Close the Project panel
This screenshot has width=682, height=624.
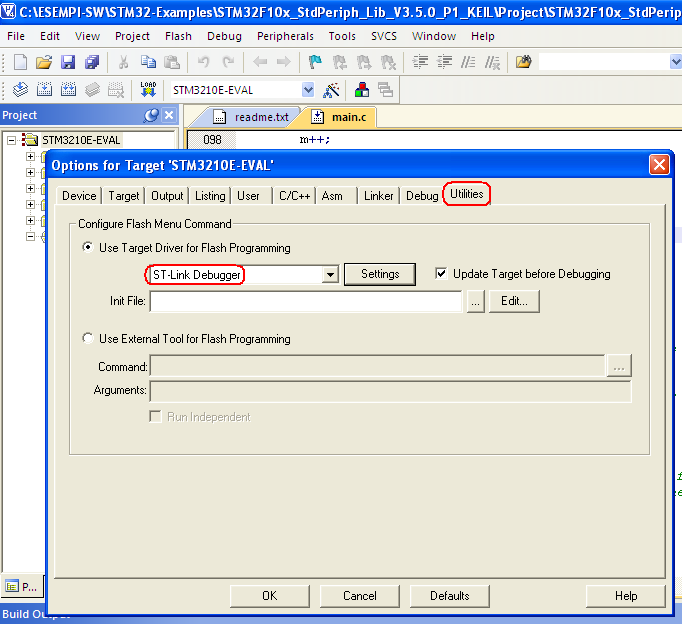tap(169, 115)
